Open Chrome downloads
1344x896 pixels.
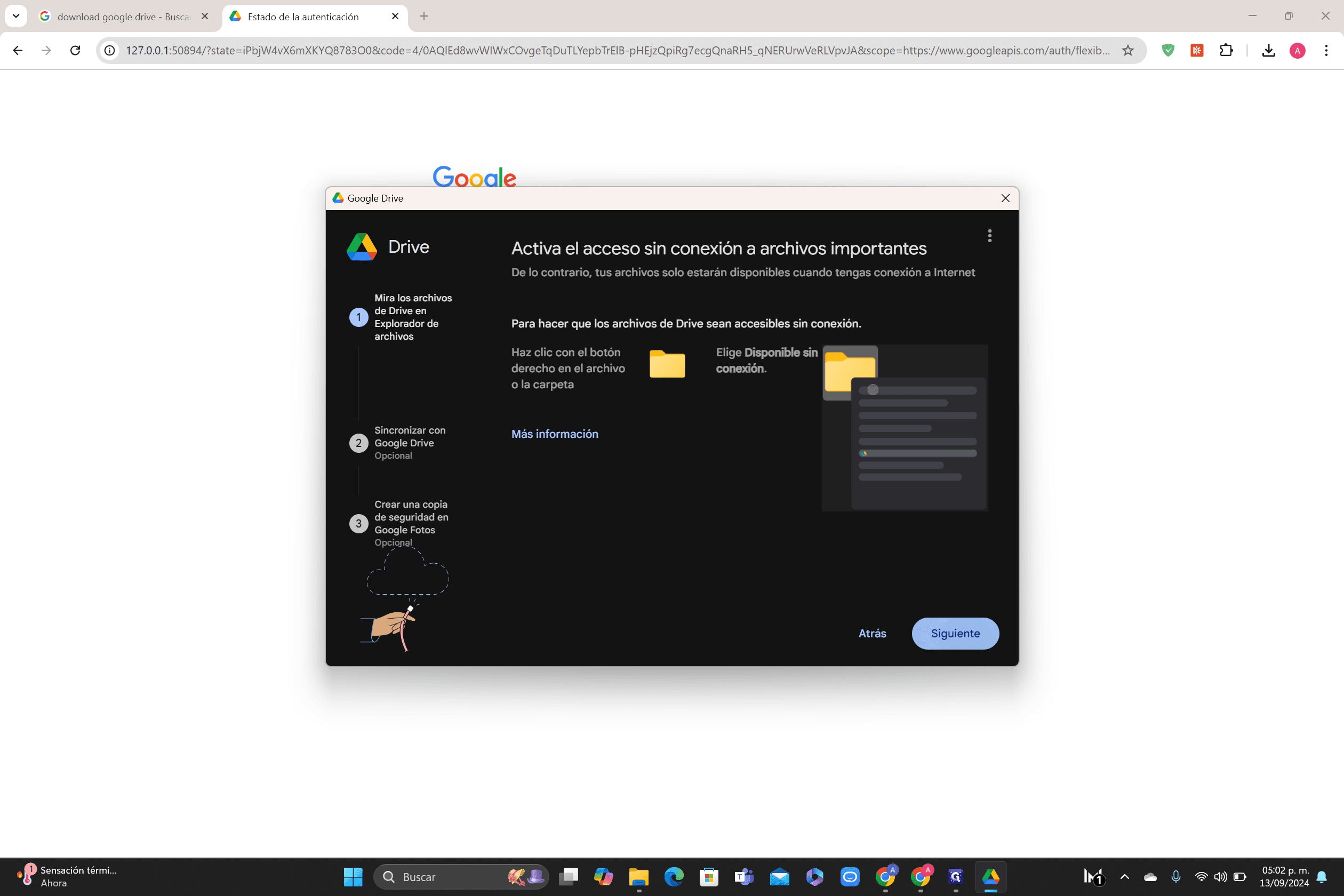(1269, 50)
